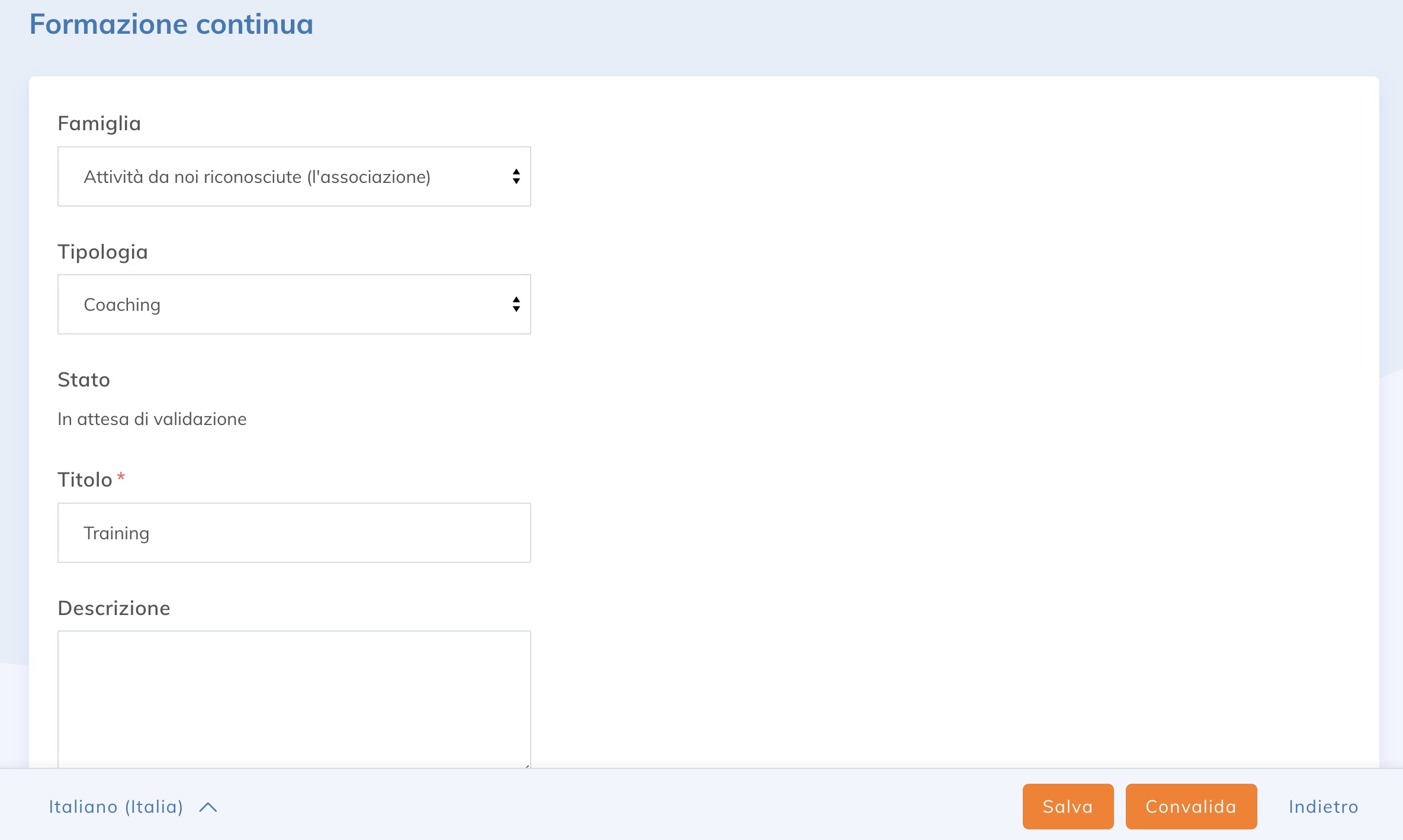Click the required asterisk beside Titolo
This screenshot has width=1403, height=840.
(x=121, y=477)
